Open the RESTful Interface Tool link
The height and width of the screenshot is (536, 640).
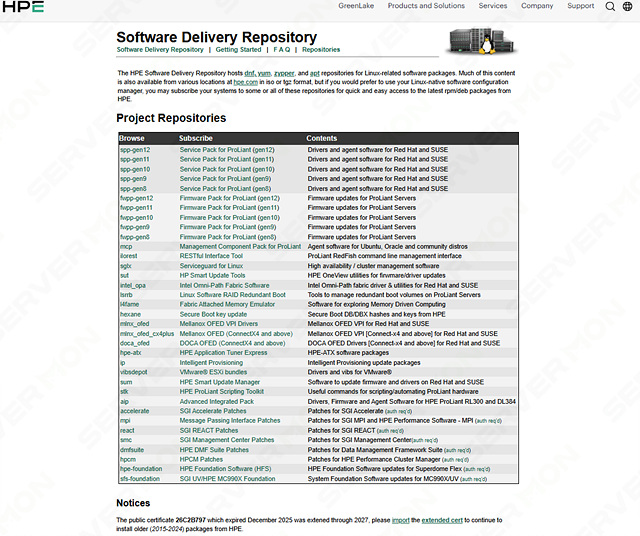(211, 256)
